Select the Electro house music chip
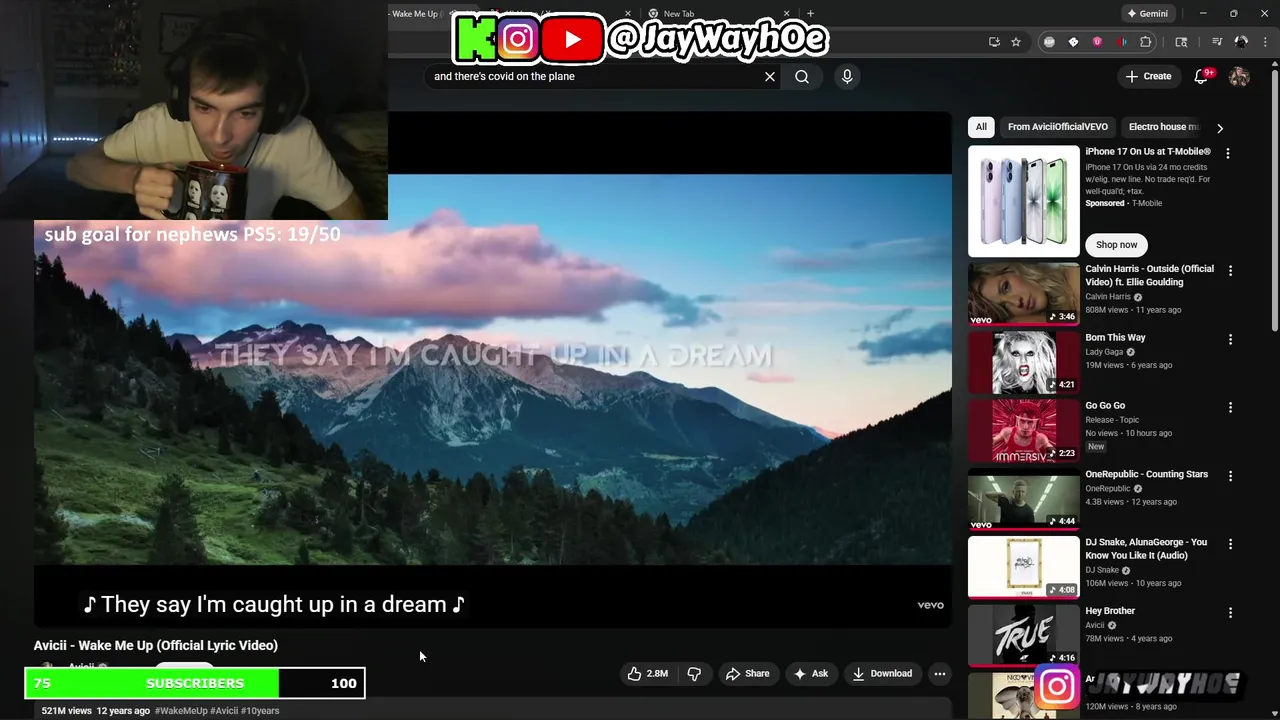This screenshot has width=1280, height=720. 1164,127
